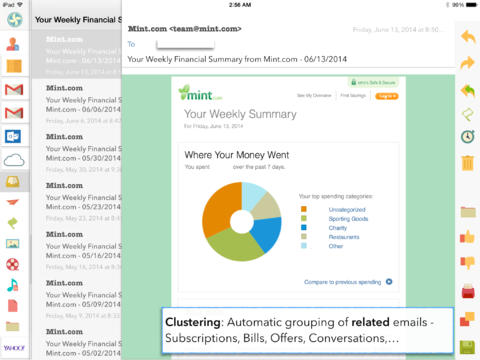Click the spending pie chart
This screenshot has width=480, height=360.
coord(242,221)
